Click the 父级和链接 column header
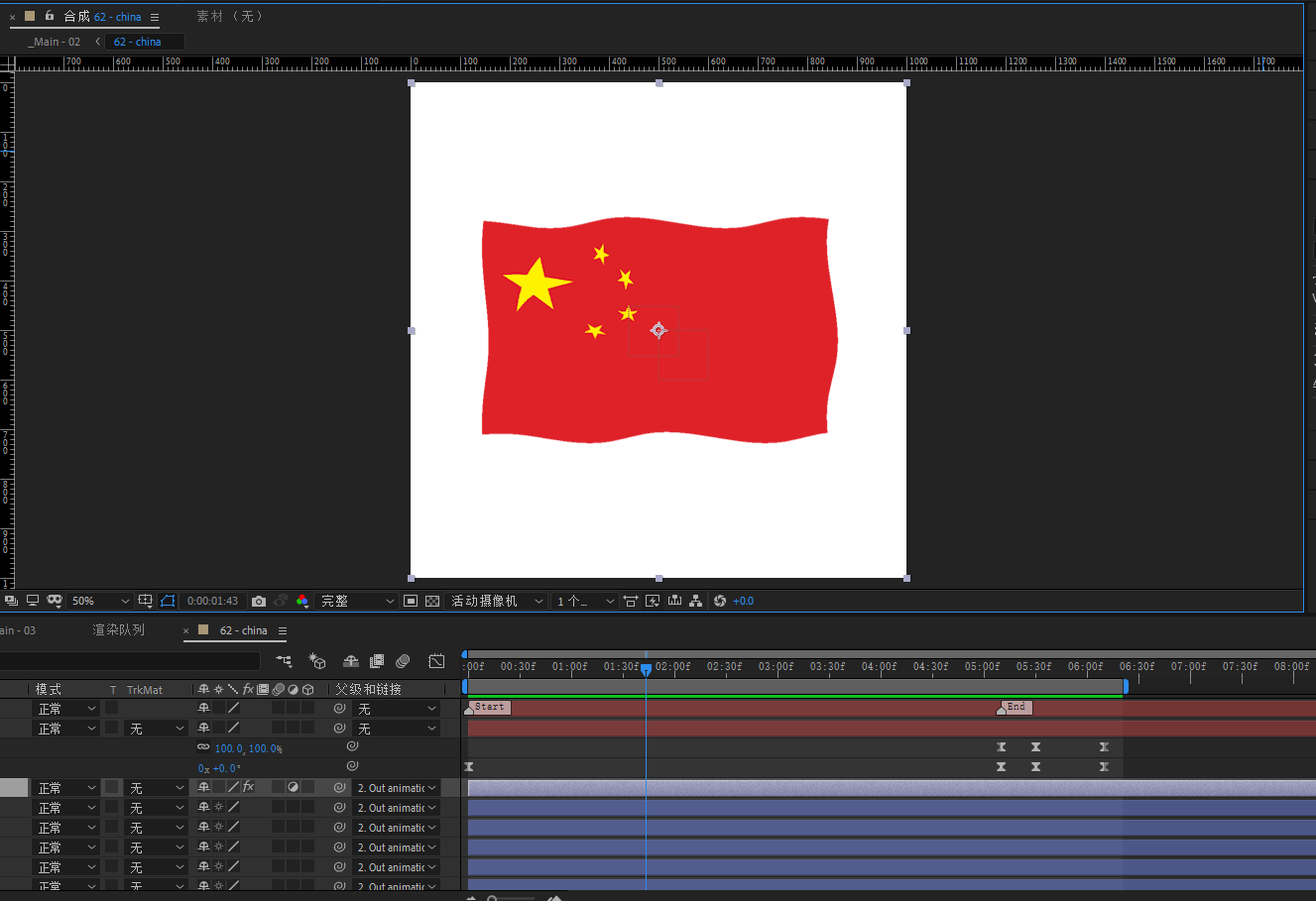The image size is (1316, 901). tap(368, 690)
